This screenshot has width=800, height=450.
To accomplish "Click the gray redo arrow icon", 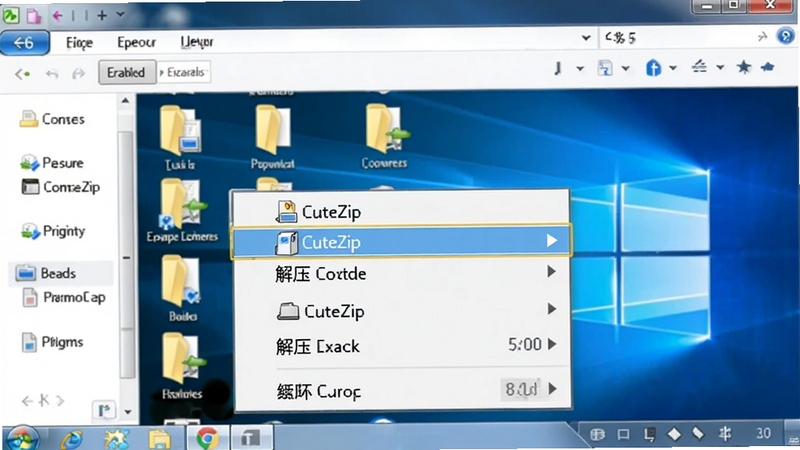I will pyautogui.click(x=78, y=74).
